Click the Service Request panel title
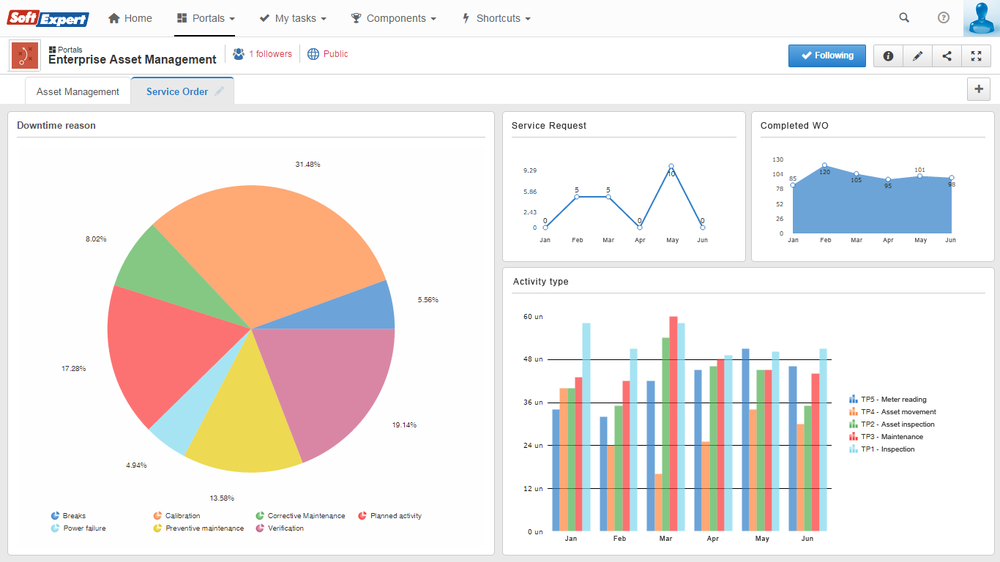 (x=548, y=126)
